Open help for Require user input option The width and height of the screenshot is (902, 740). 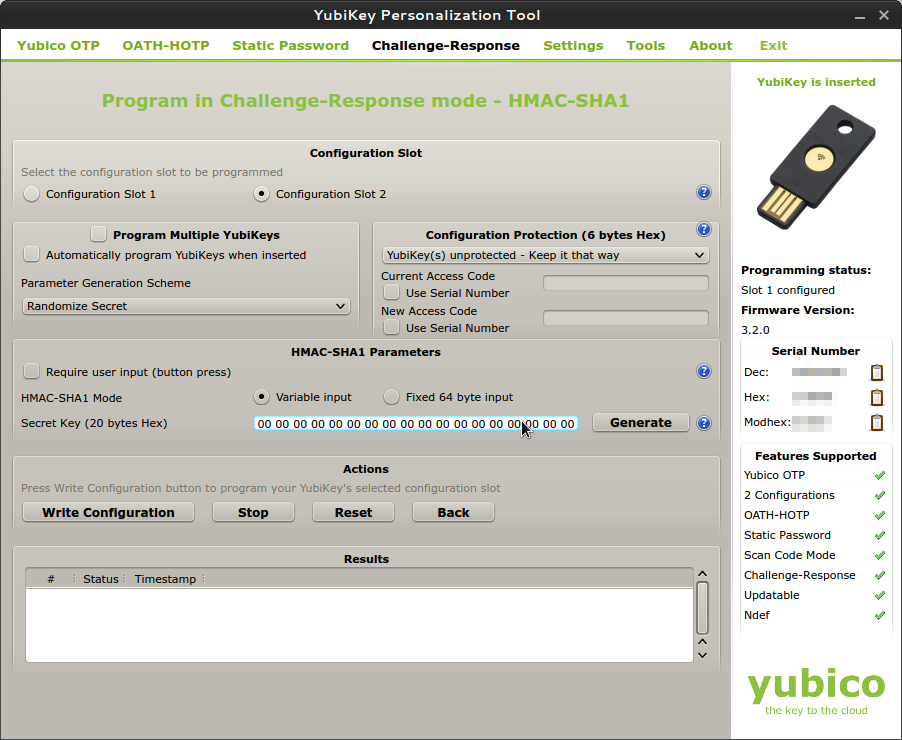tap(703, 372)
